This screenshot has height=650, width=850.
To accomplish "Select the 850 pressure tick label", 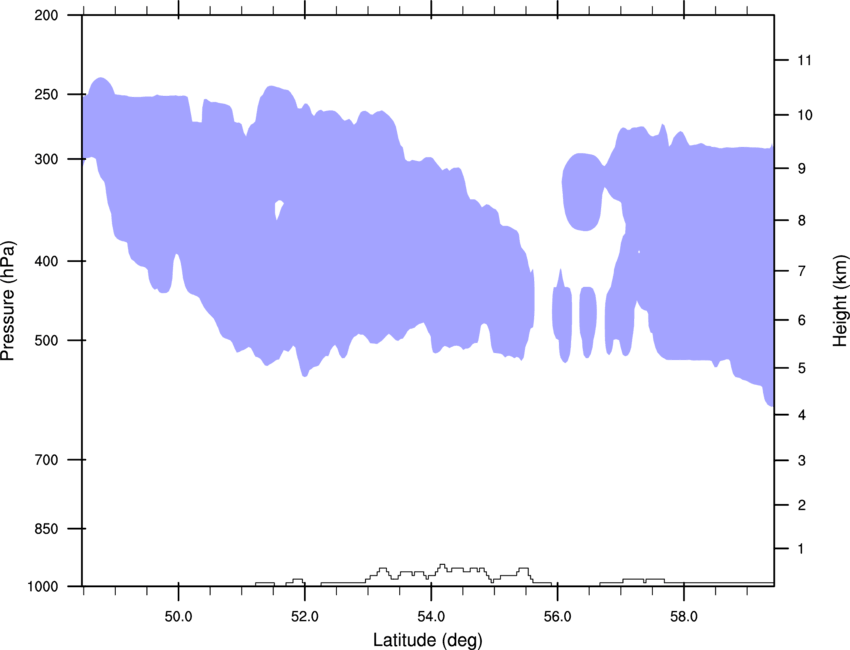I will pos(46,529).
